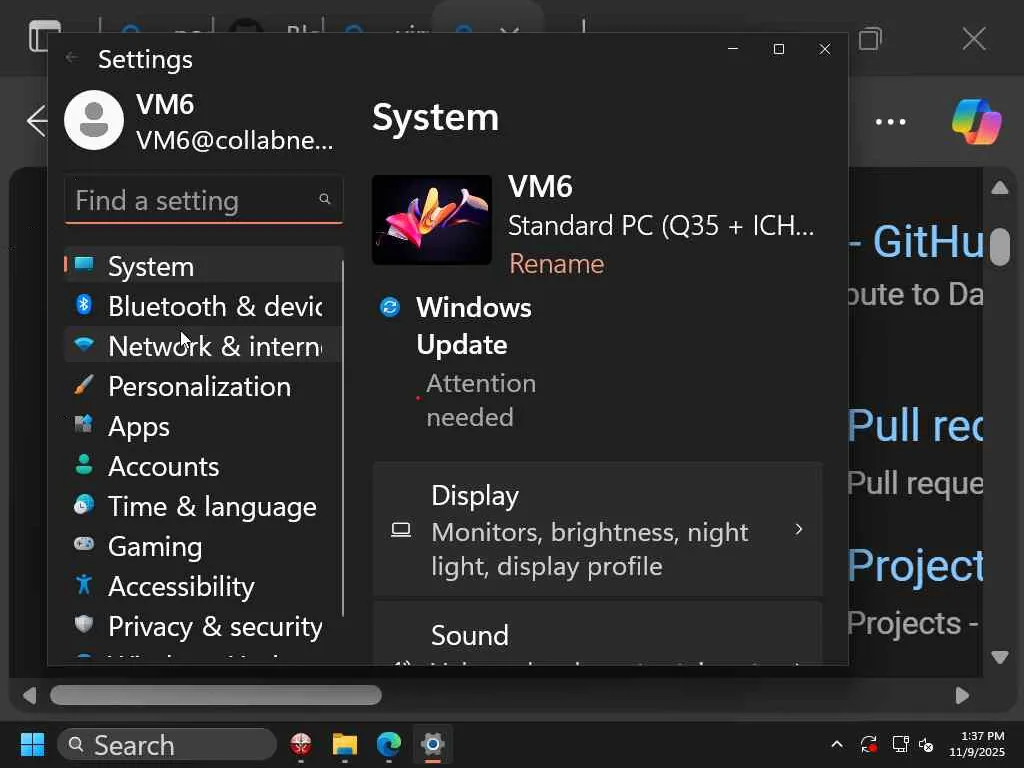This screenshot has height=768, width=1024.
Task: Open the Windows Start menu
Action: (32, 745)
